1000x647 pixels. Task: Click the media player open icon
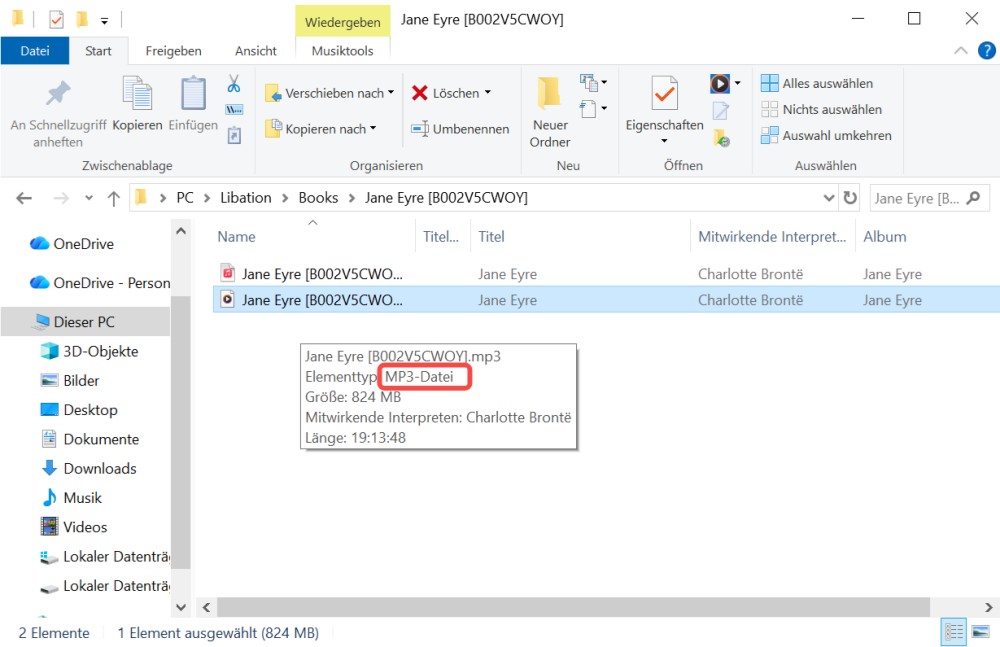point(719,84)
